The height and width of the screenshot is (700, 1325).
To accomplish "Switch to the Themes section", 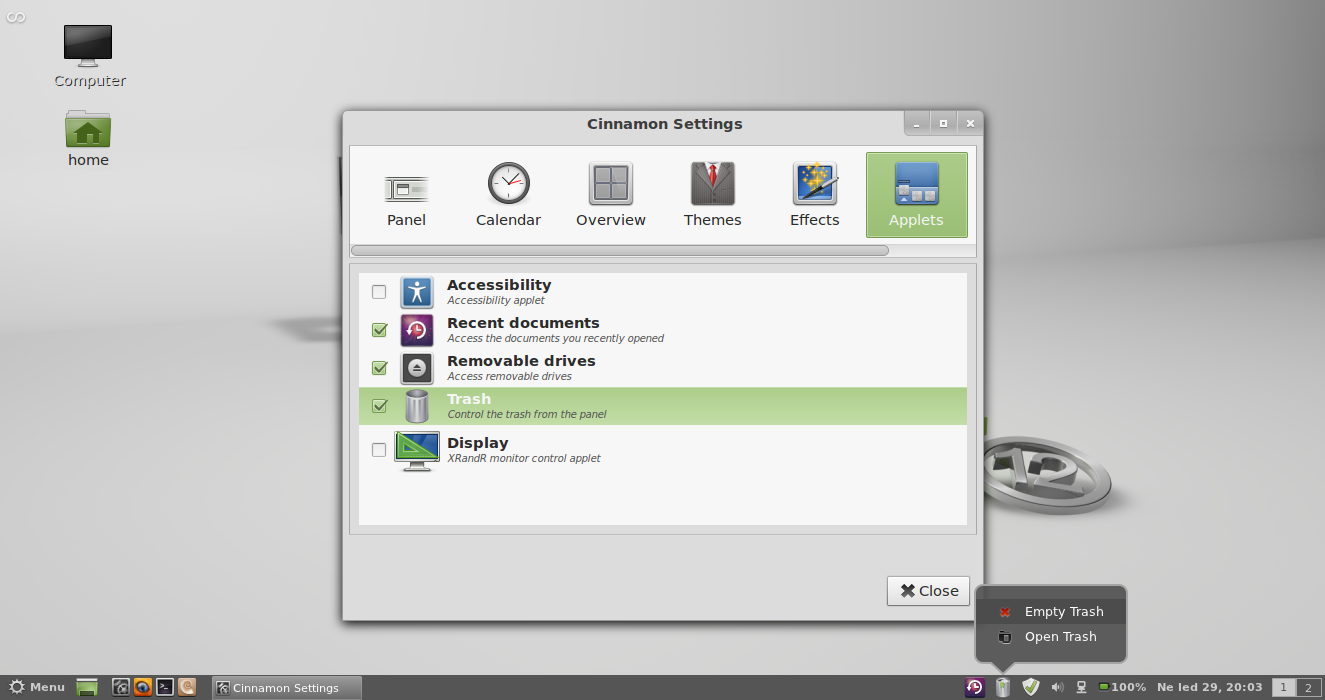I will 712,195.
